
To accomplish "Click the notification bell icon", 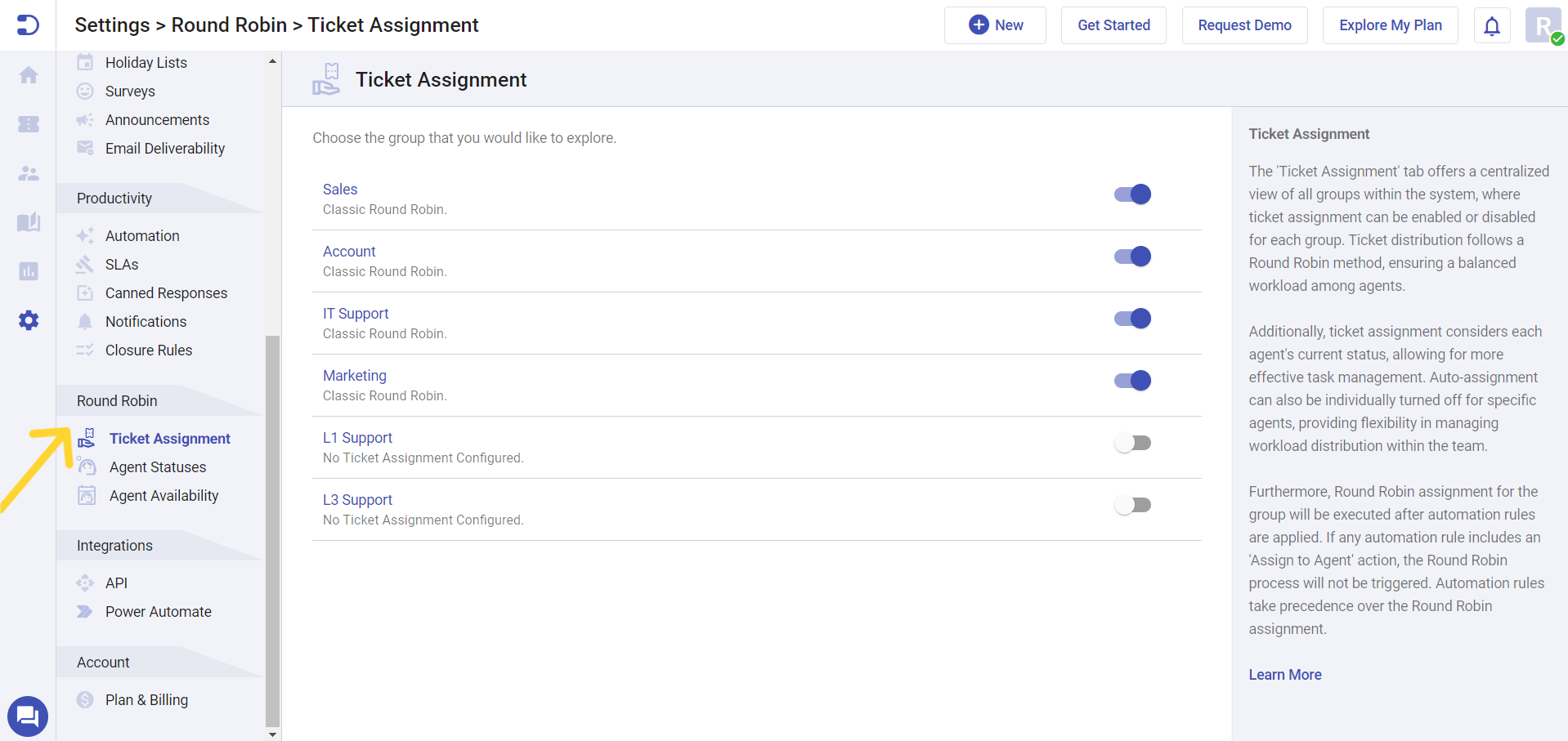I will click(1491, 25).
